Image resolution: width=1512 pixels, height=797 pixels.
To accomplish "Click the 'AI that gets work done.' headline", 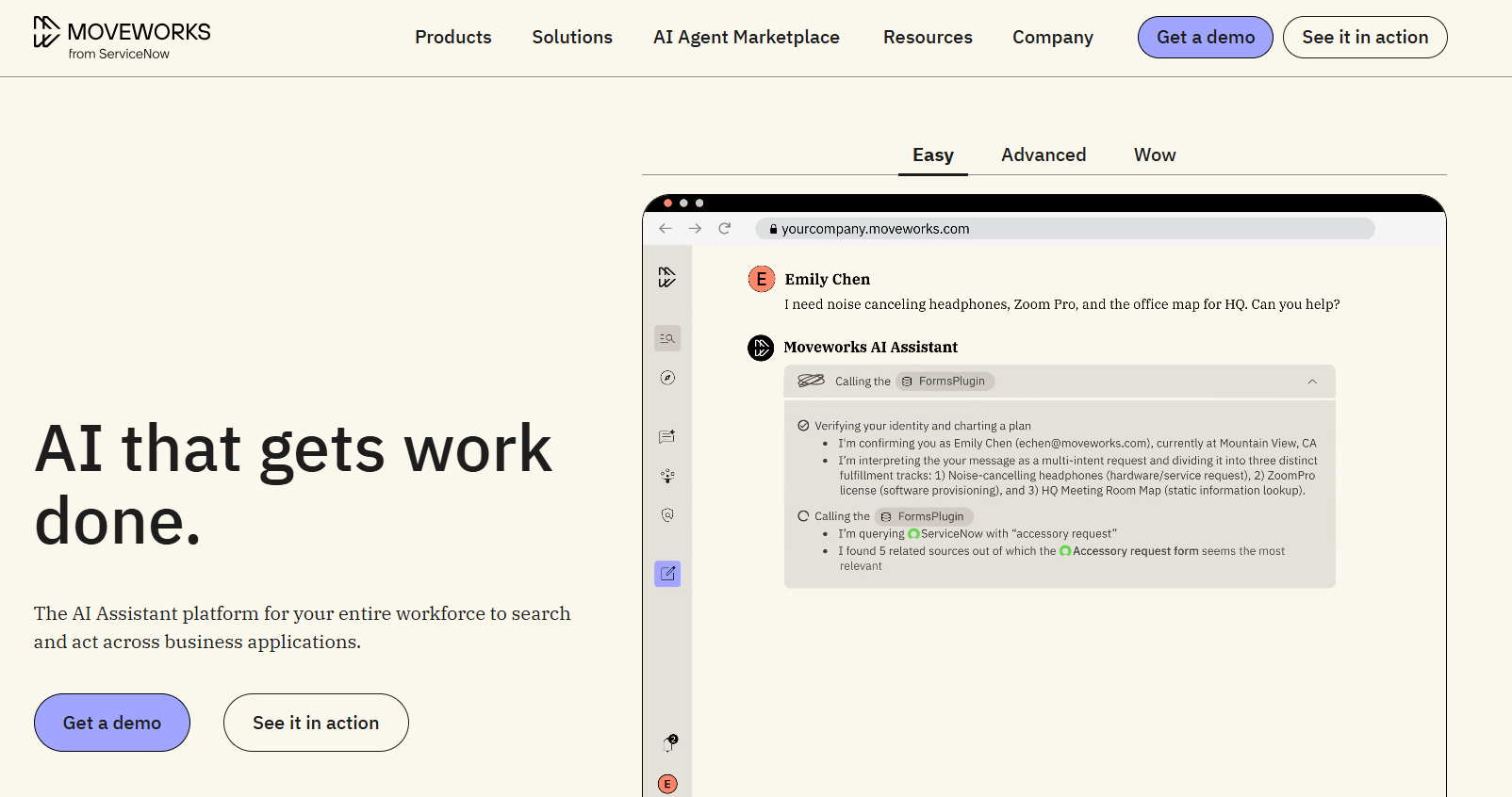I will tap(293, 484).
